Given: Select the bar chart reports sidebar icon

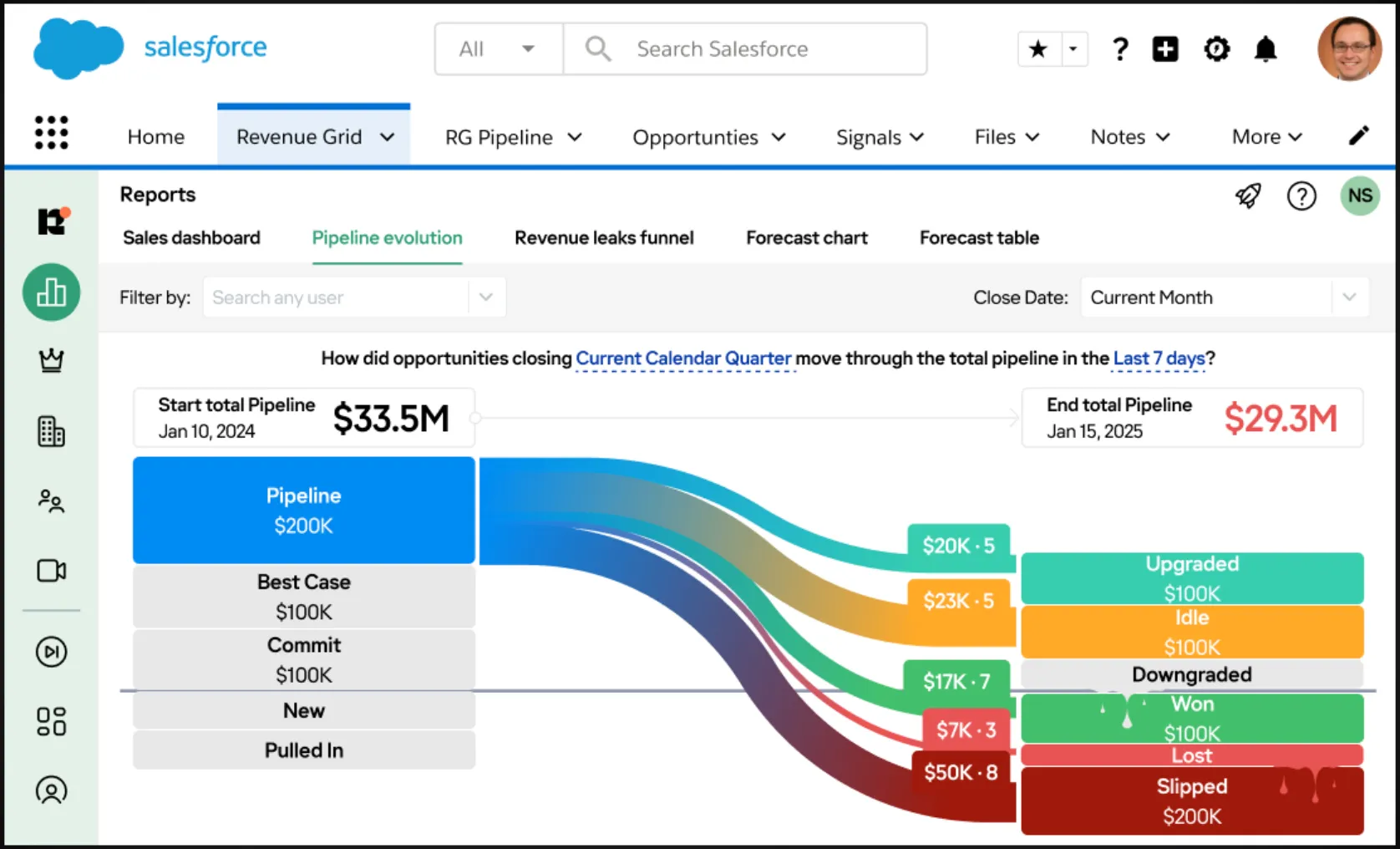Looking at the screenshot, I should 52,292.
